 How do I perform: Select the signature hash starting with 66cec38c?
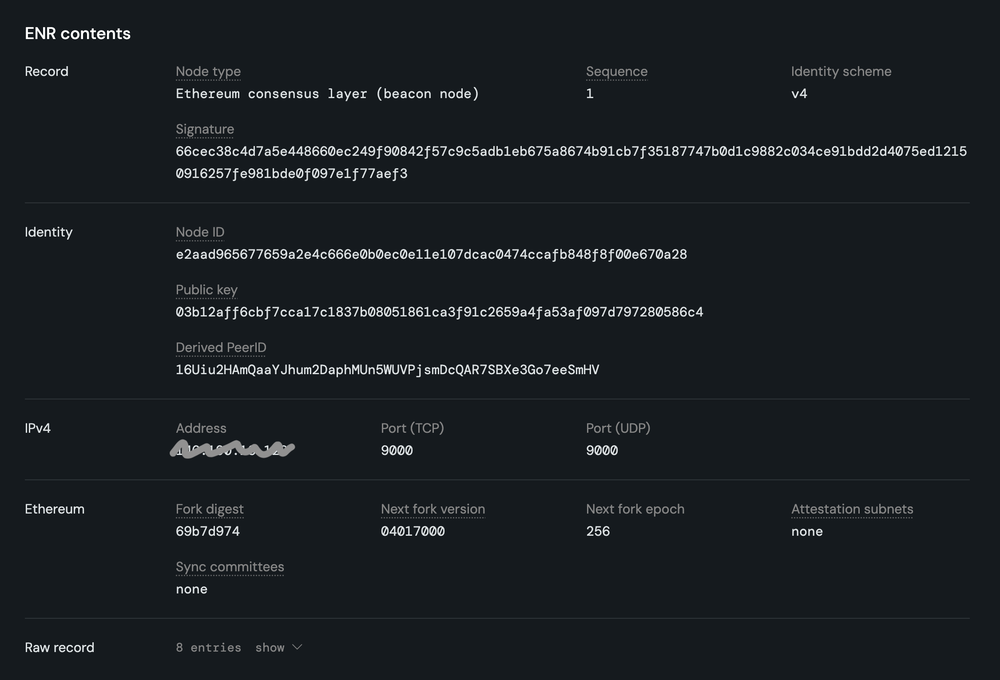pos(571,162)
